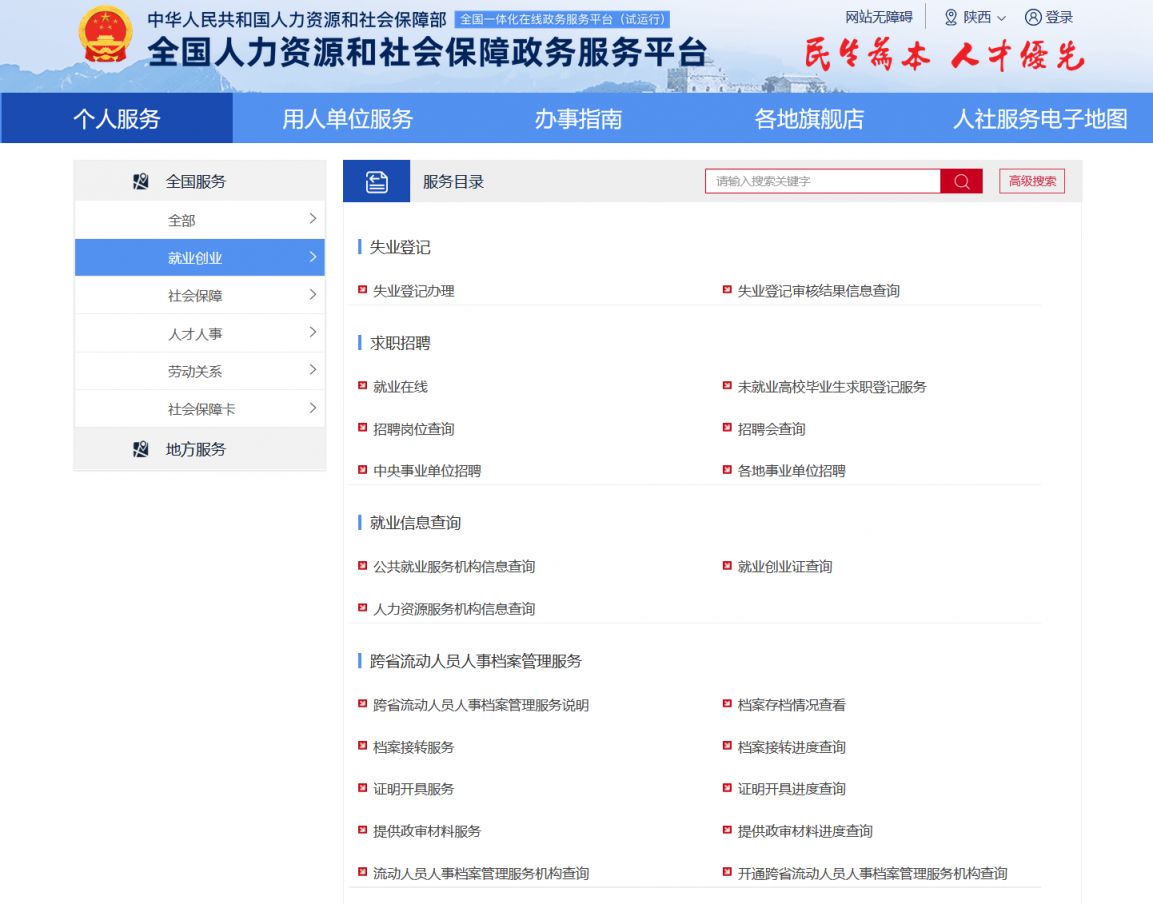Select 社会保障卡 in the sidebar

click(x=201, y=409)
